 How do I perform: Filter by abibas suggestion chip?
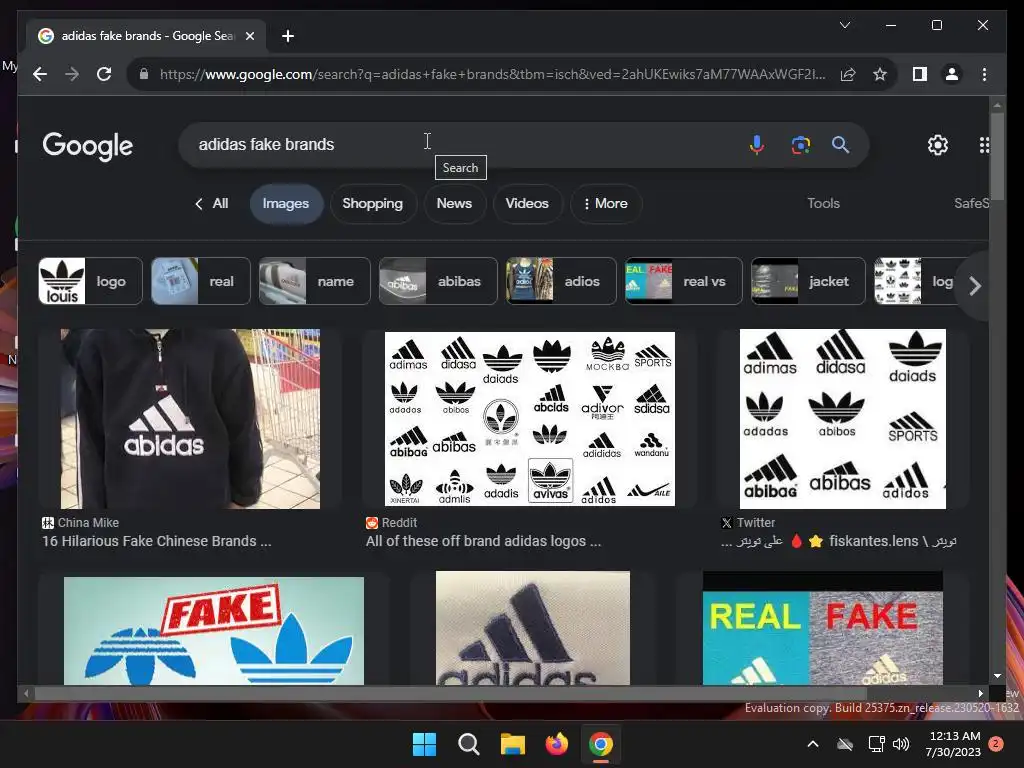click(438, 281)
